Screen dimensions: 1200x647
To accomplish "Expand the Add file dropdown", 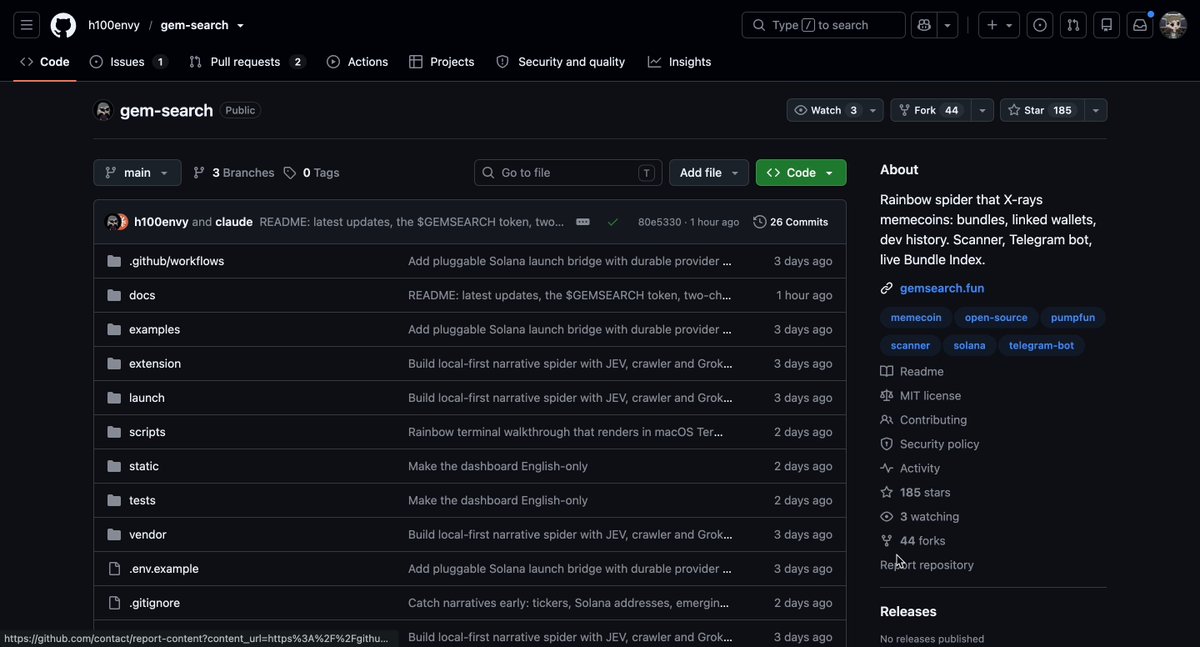I will point(709,173).
